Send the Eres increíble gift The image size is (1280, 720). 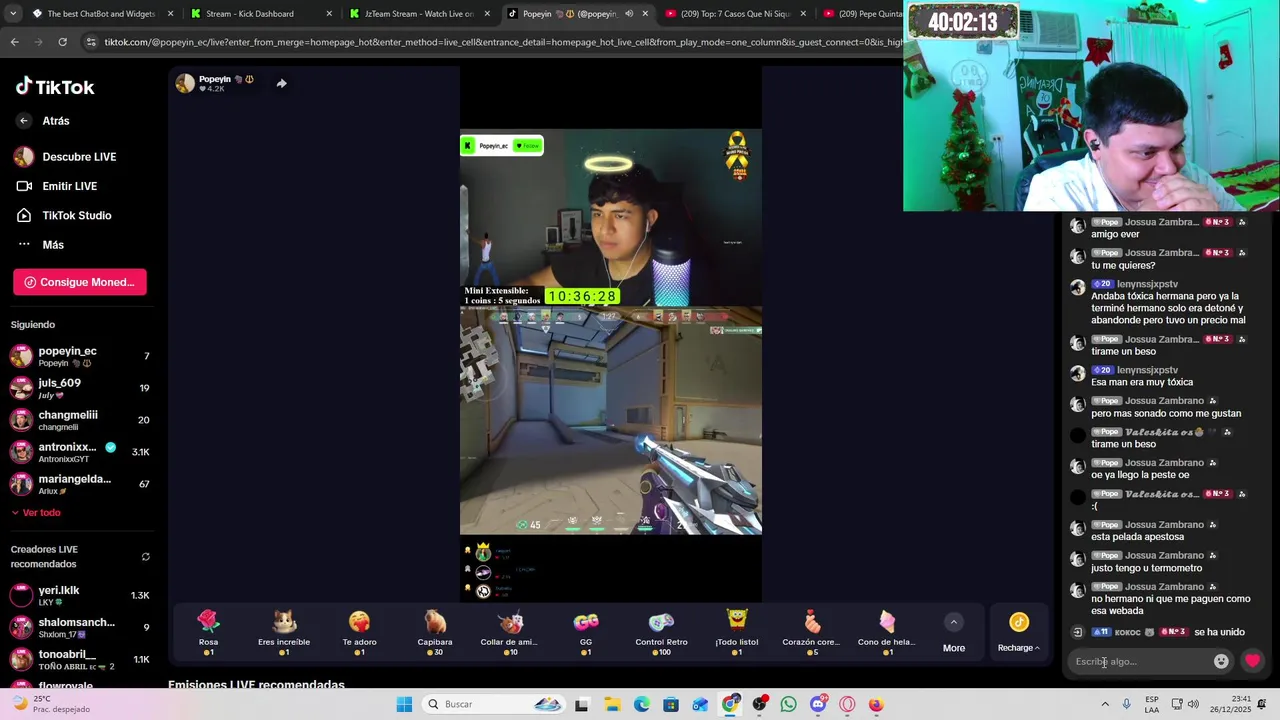[x=284, y=632]
